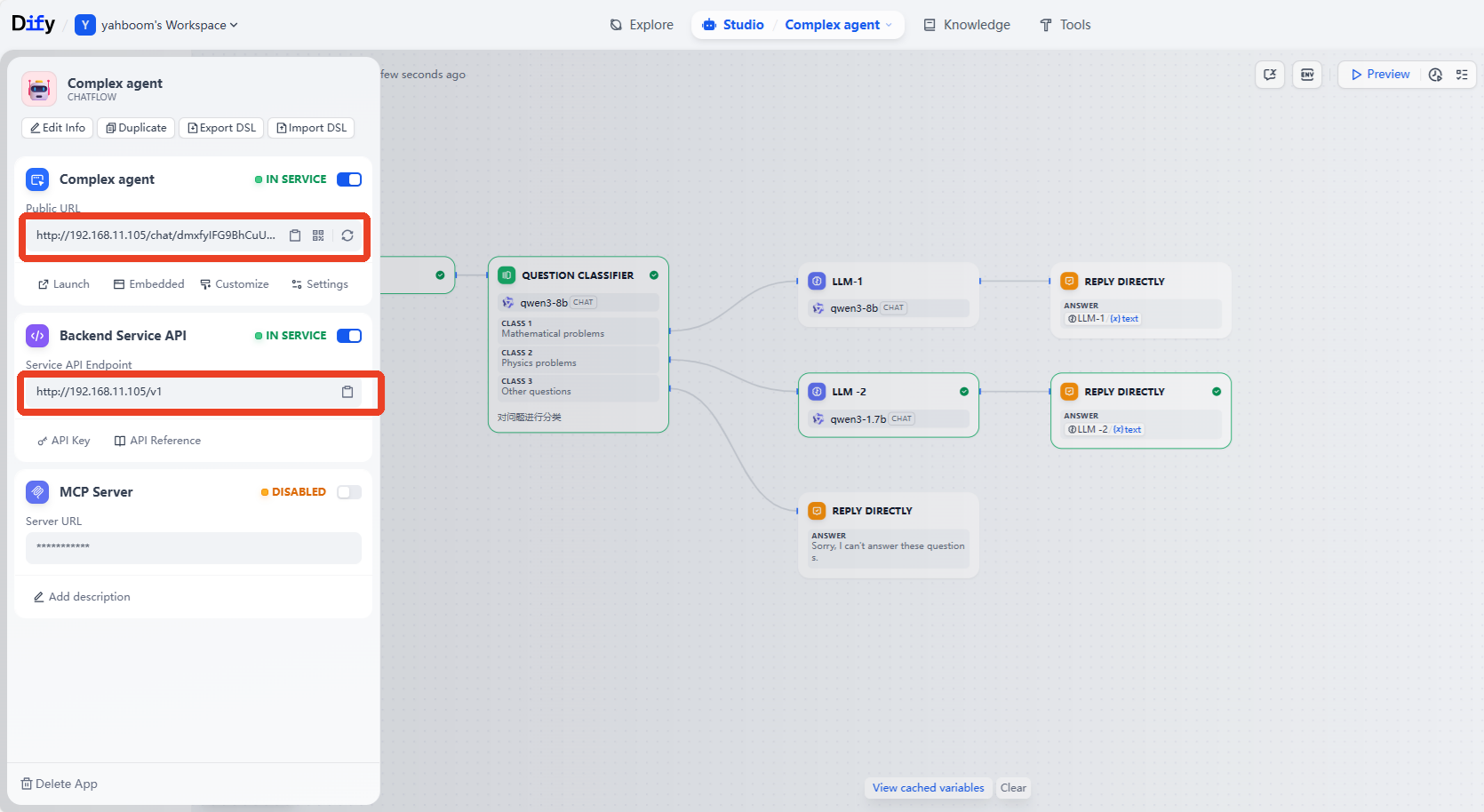Select the LLM -2 node icon
This screenshot has width=1484, height=812.
[x=817, y=392]
